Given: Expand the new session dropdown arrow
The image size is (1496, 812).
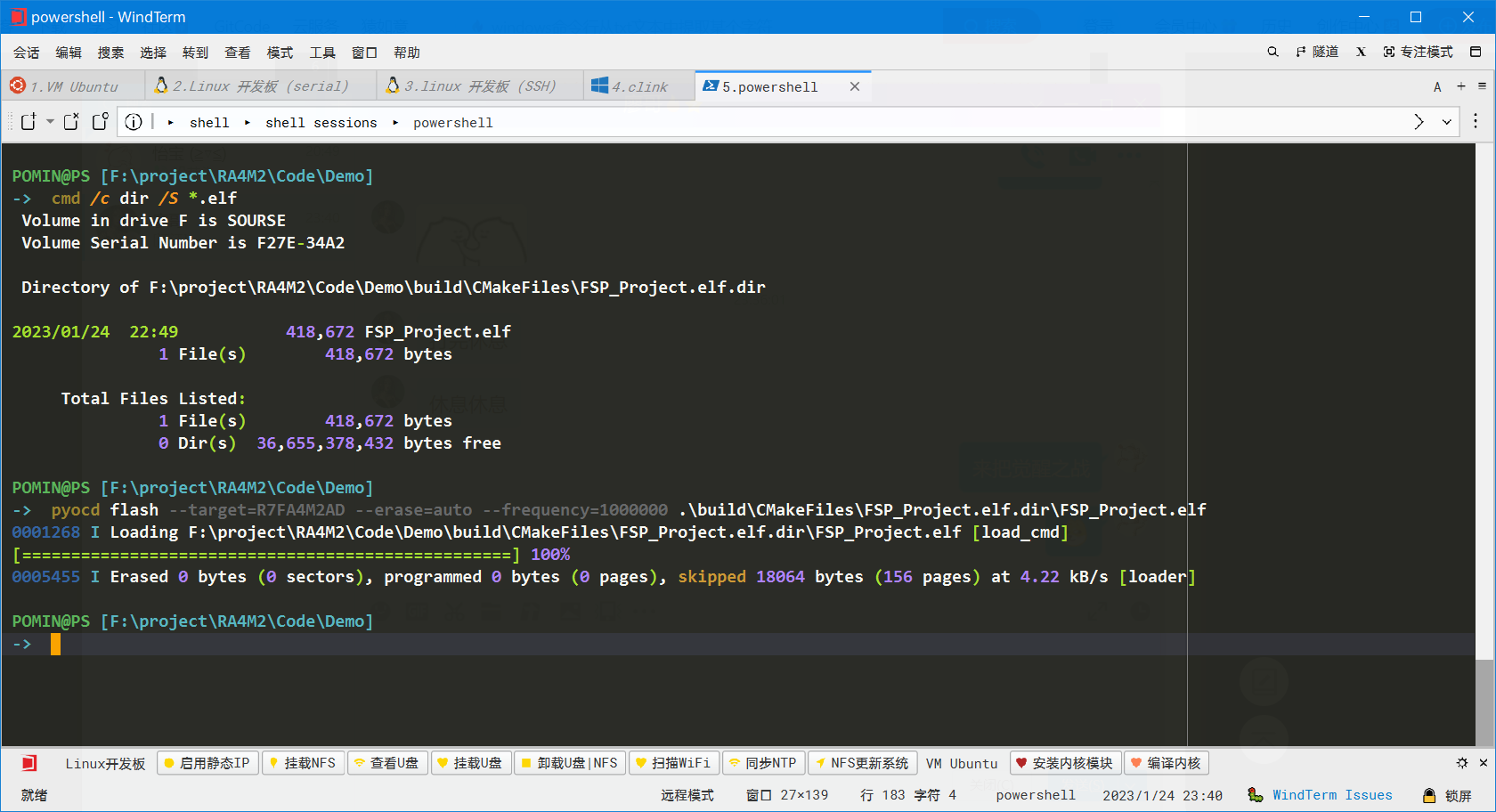Looking at the screenshot, I should pos(50,122).
